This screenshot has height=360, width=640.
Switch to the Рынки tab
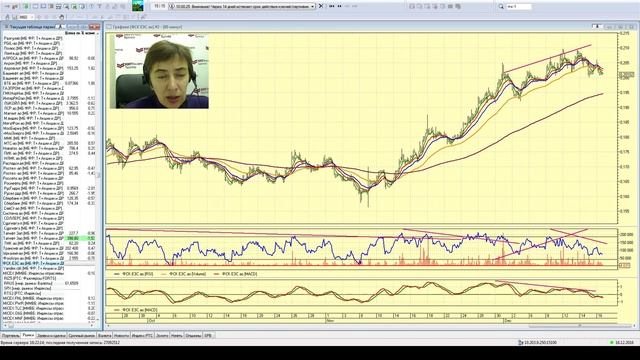point(28,336)
